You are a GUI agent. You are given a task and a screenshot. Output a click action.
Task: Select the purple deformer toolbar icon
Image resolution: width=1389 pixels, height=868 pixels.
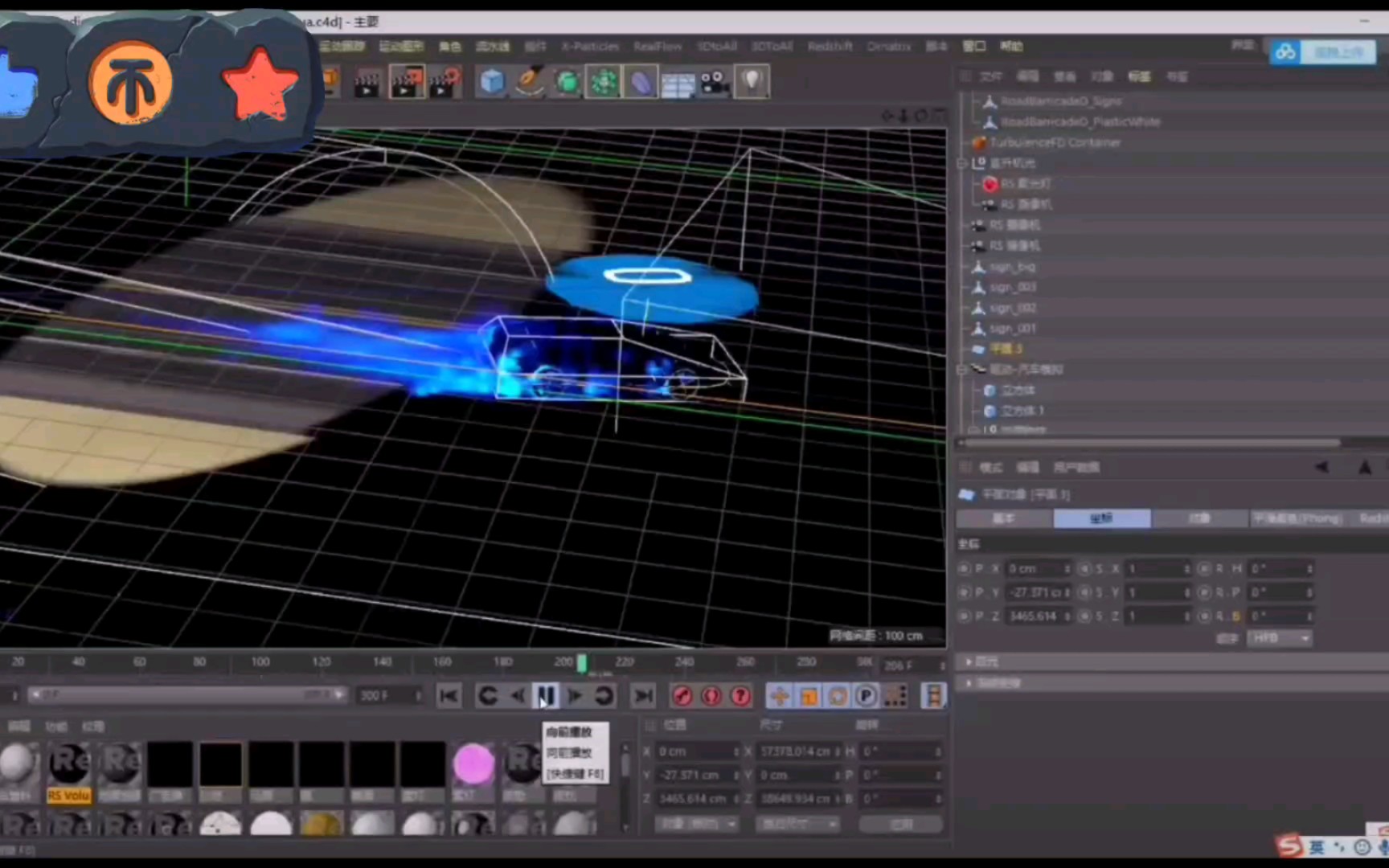(641, 80)
